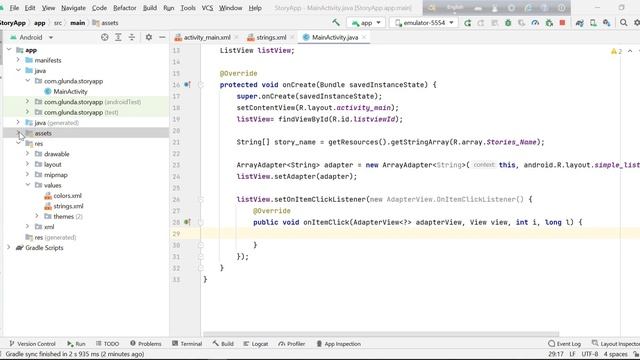Image resolution: width=640 pixels, height=360 pixels.
Task: Click Expand All in project panel
Action: (x=118, y=37)
